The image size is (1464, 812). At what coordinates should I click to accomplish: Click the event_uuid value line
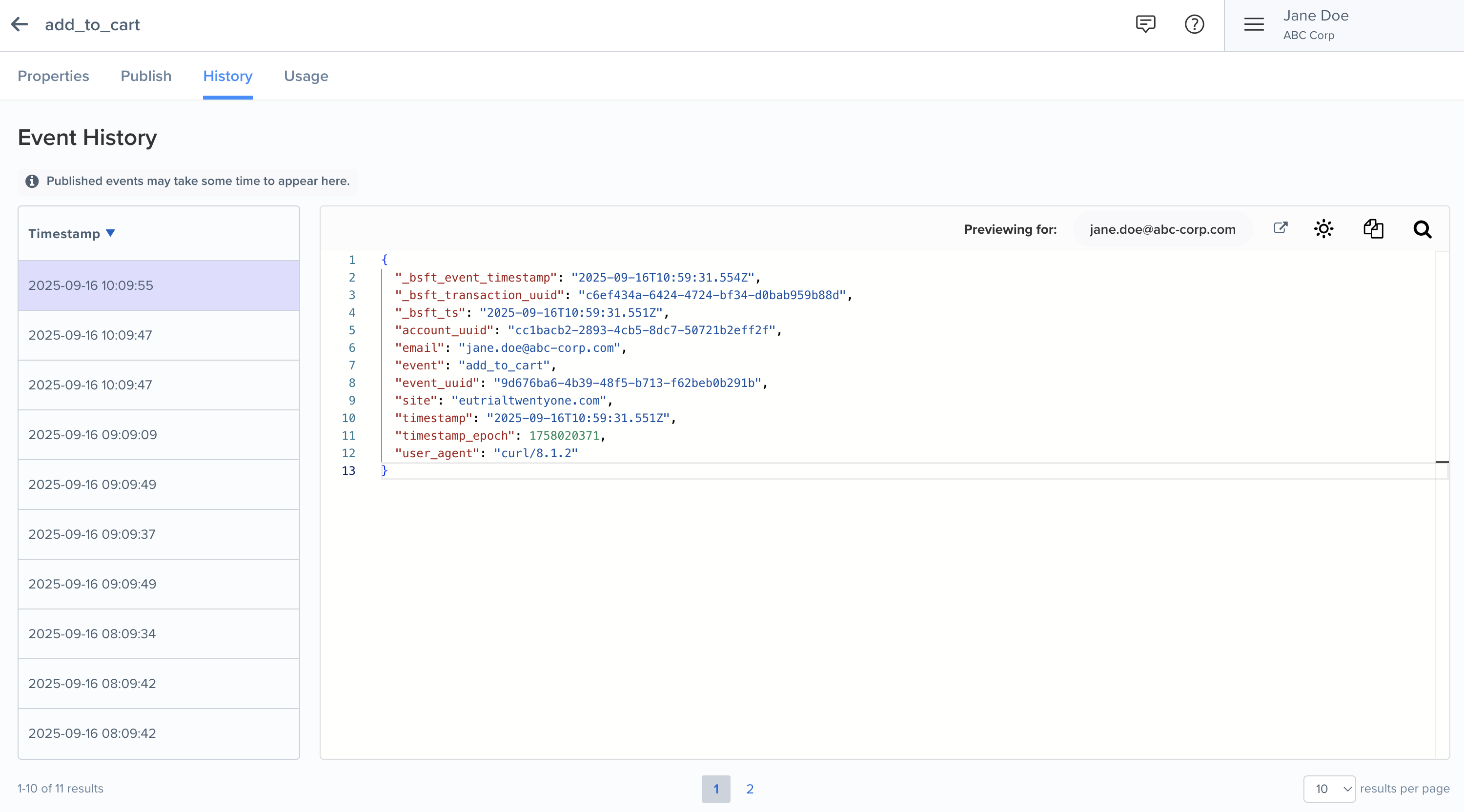click(627, 383)
